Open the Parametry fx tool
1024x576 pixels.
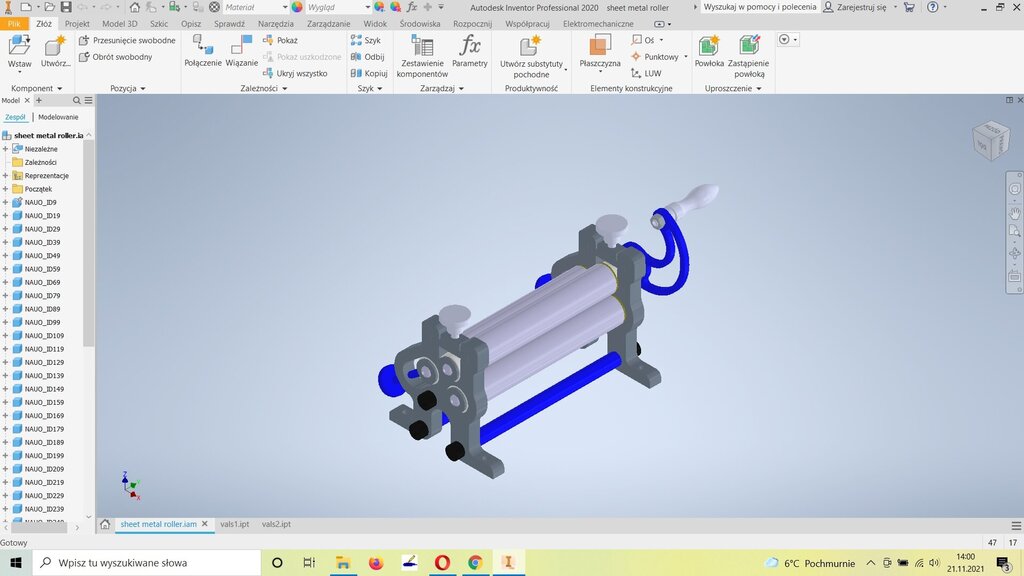[469, 46]
